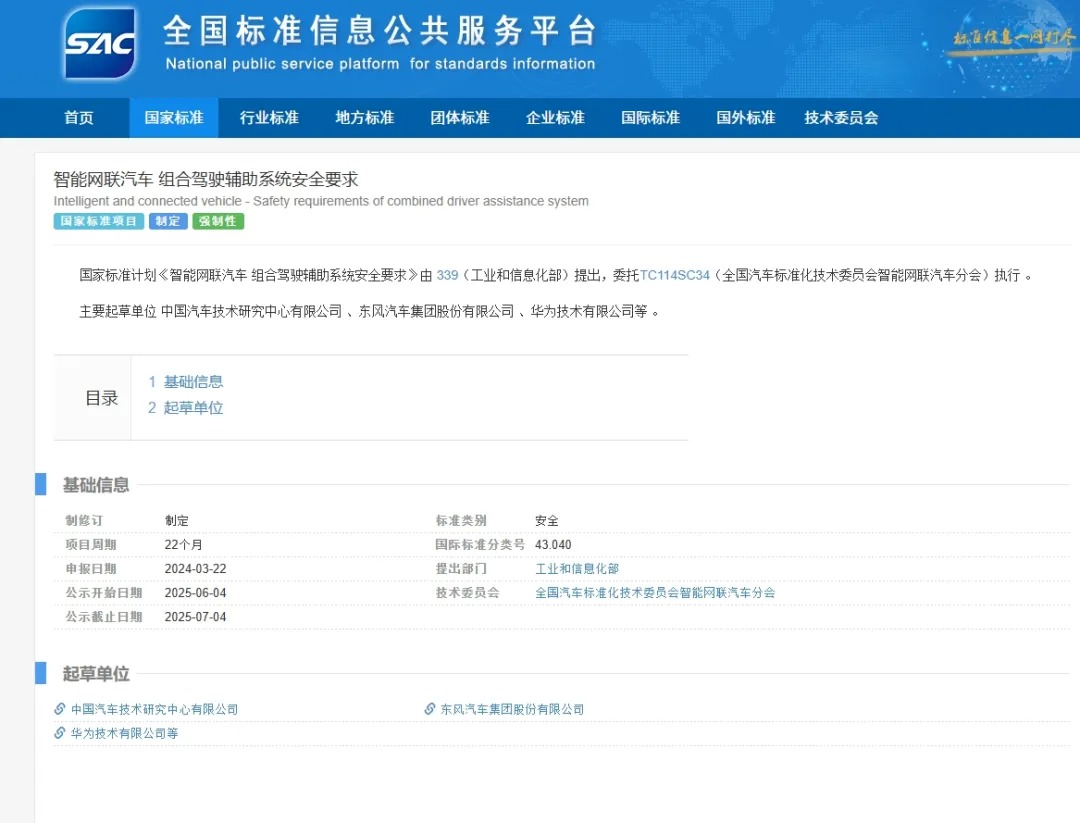Open the 首页 navigation tab
This screenshot has height=823, width=1080.
79,118
